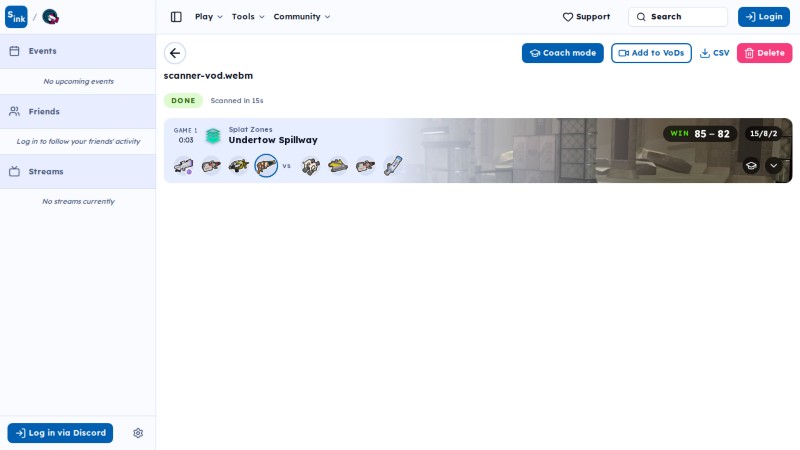800x450 pixels.
Task: Select the yellow-black weapon before the ringed one
Action: 238,166
